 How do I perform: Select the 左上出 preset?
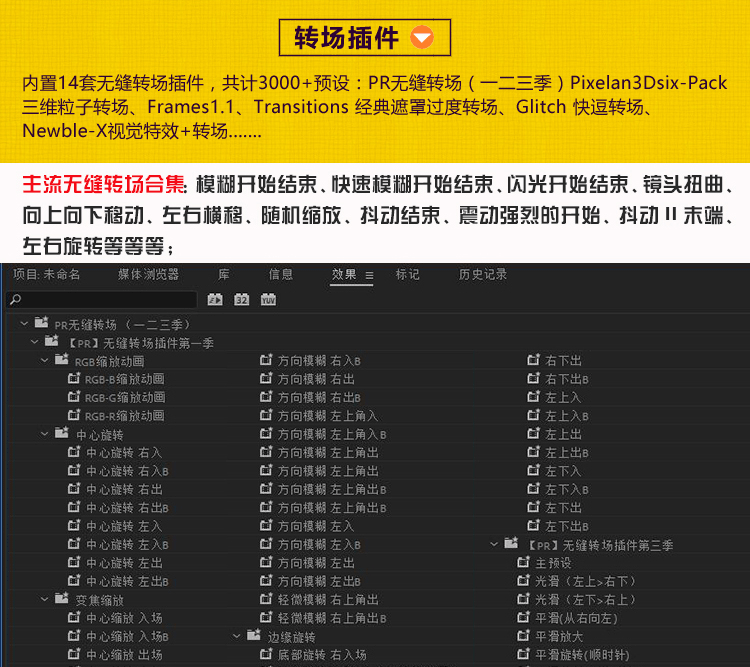pyautogui.click(x=563, y=434)
